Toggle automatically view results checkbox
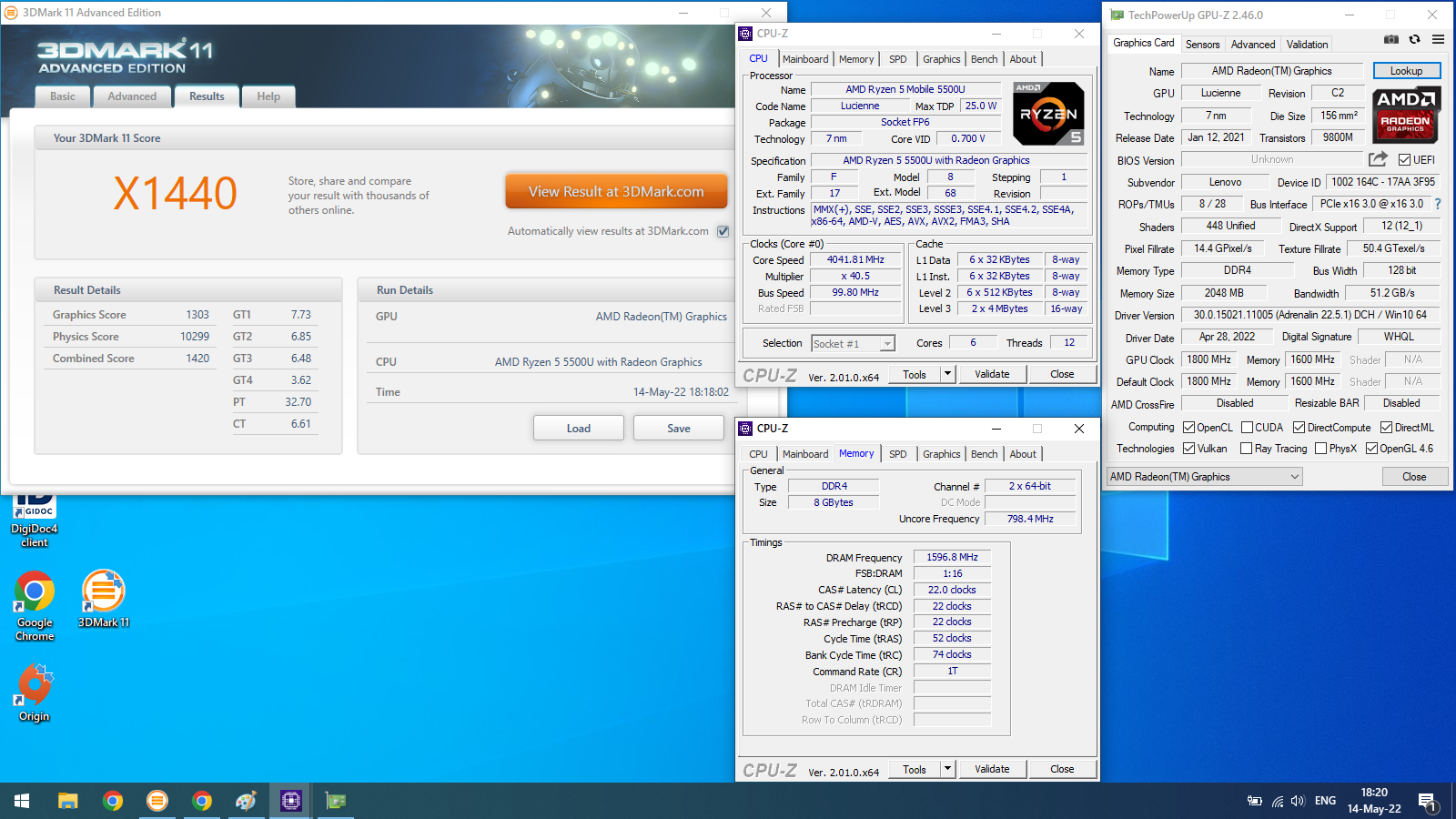The height and width of the screenshot is (819, 1456). 723,231
